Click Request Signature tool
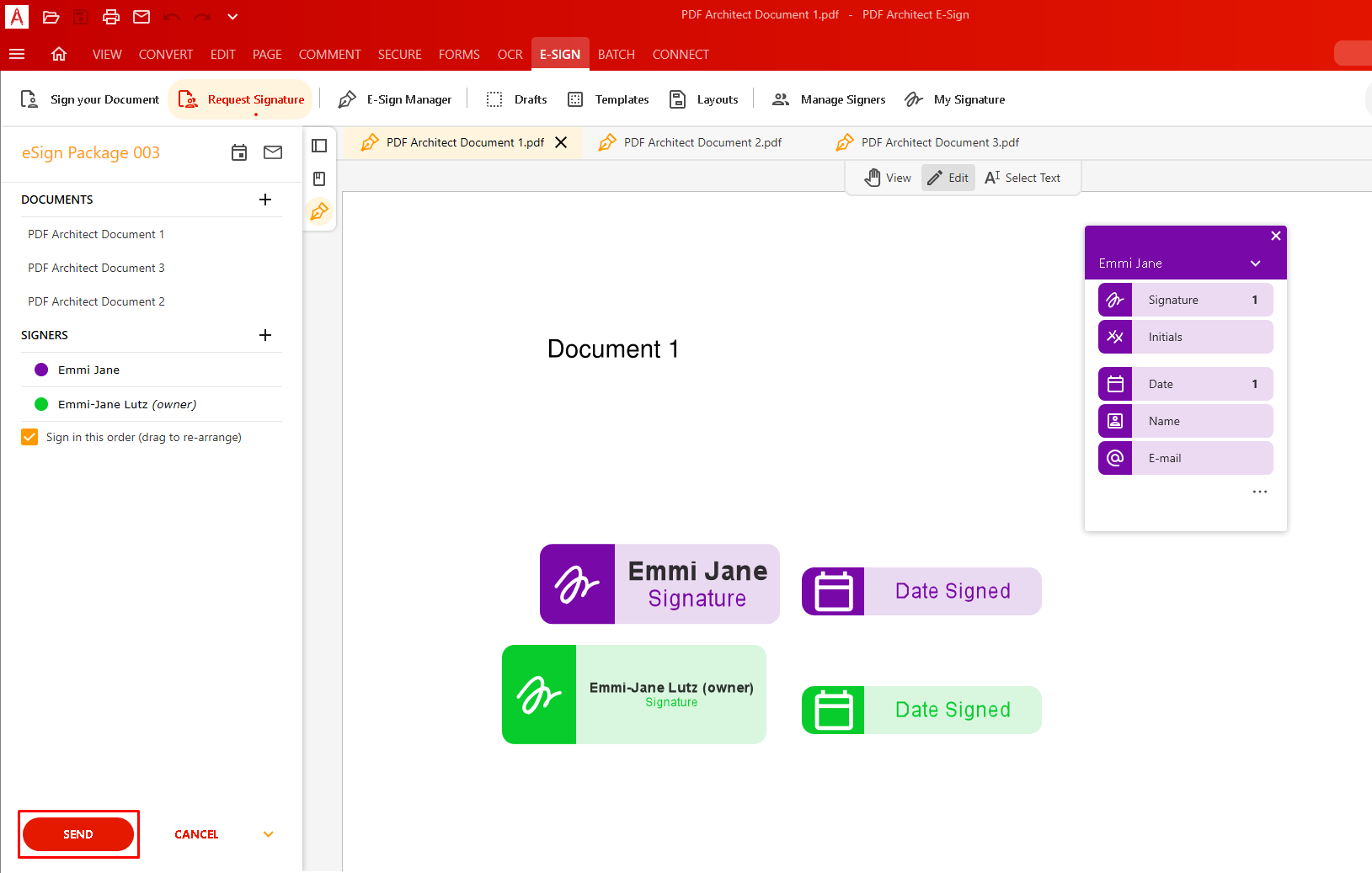This screenshot has width=1372, height=873. point(241,99)
